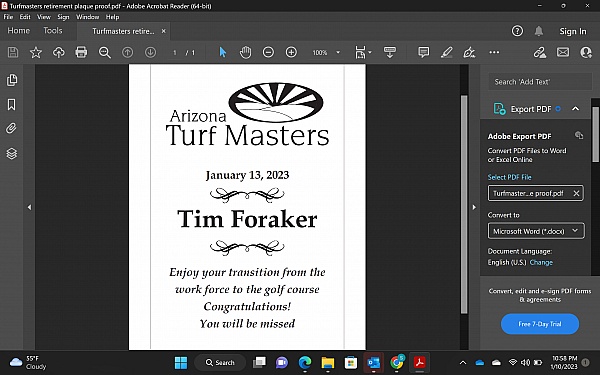Viewport: 600px width, 375px height.
Task: Show hidden system tray icons
Action: [x=463, y=362]
